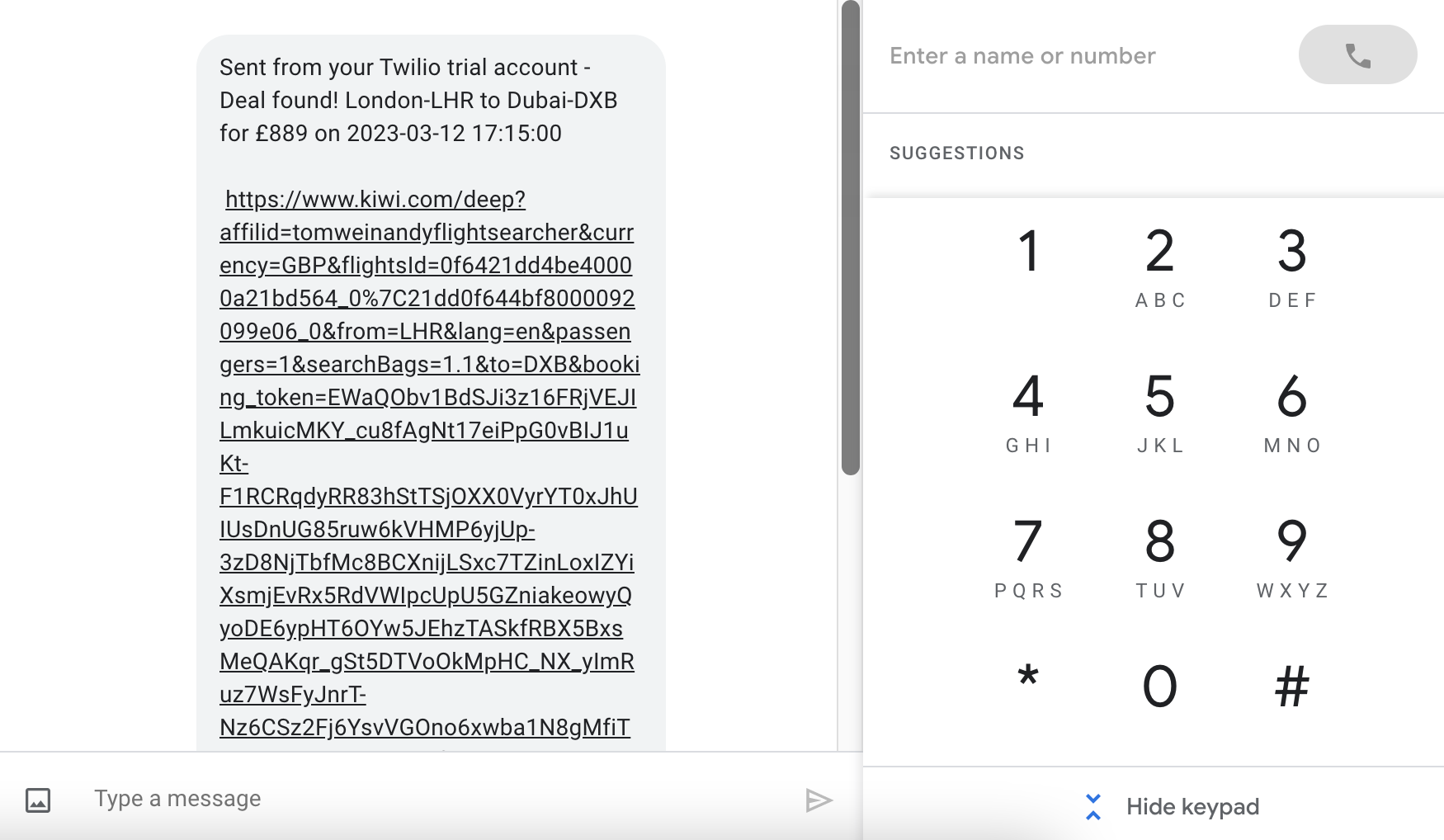Click the send message arrow icon
This screenshot has width=1444, height=840.
pos(819,800)
